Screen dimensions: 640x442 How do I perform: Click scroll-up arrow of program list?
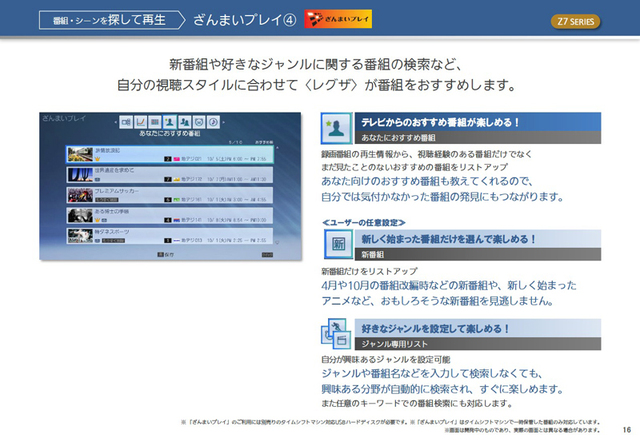pyautogui.click(x=277, y=148)
